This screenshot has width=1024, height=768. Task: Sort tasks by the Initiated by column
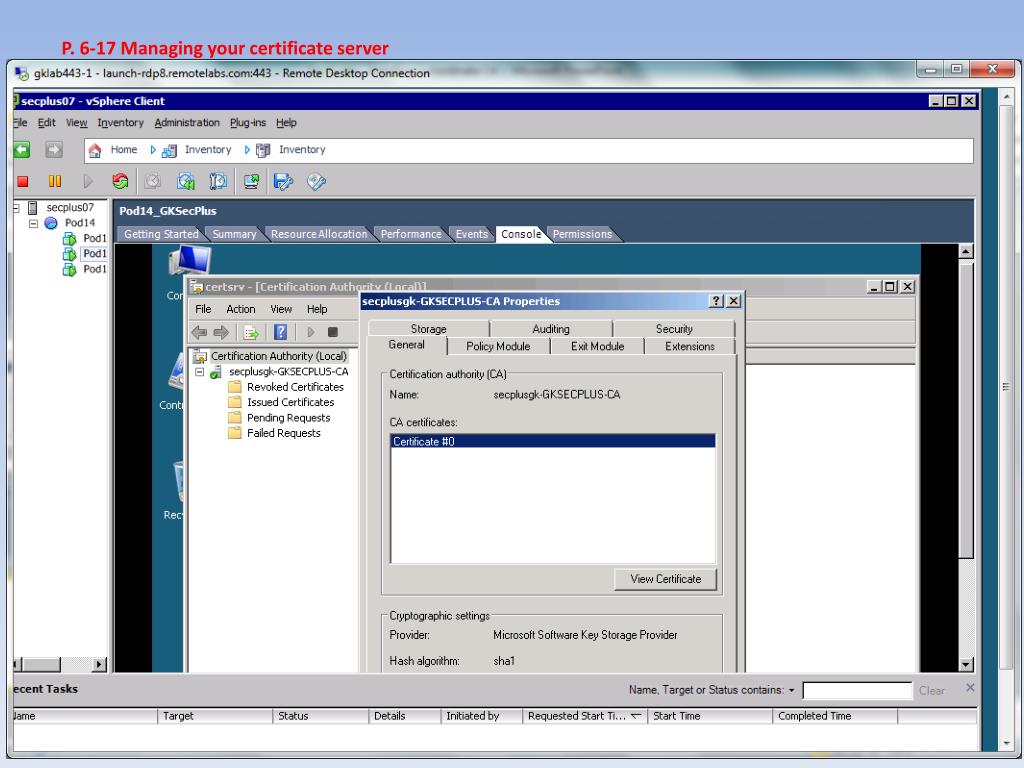pyautogui.click(x=481, y=716)
